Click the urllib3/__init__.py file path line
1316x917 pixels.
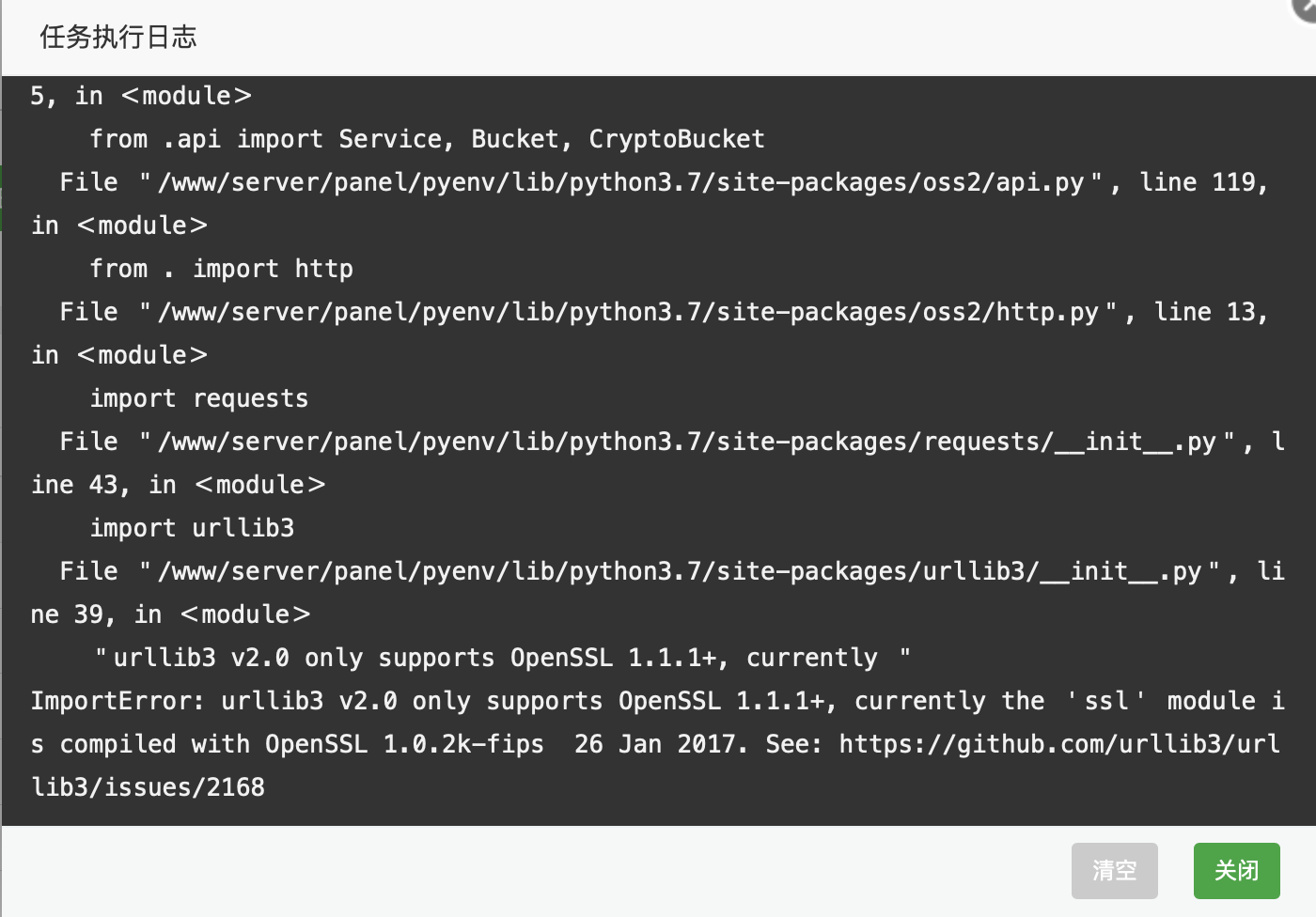[x=671, y=571]
